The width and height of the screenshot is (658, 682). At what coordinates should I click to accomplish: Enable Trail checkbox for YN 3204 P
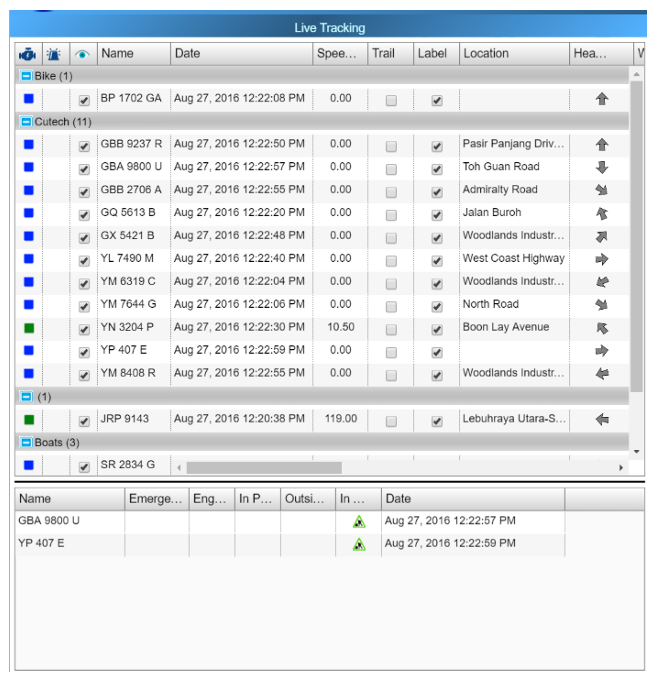click(x=391, y=329)
